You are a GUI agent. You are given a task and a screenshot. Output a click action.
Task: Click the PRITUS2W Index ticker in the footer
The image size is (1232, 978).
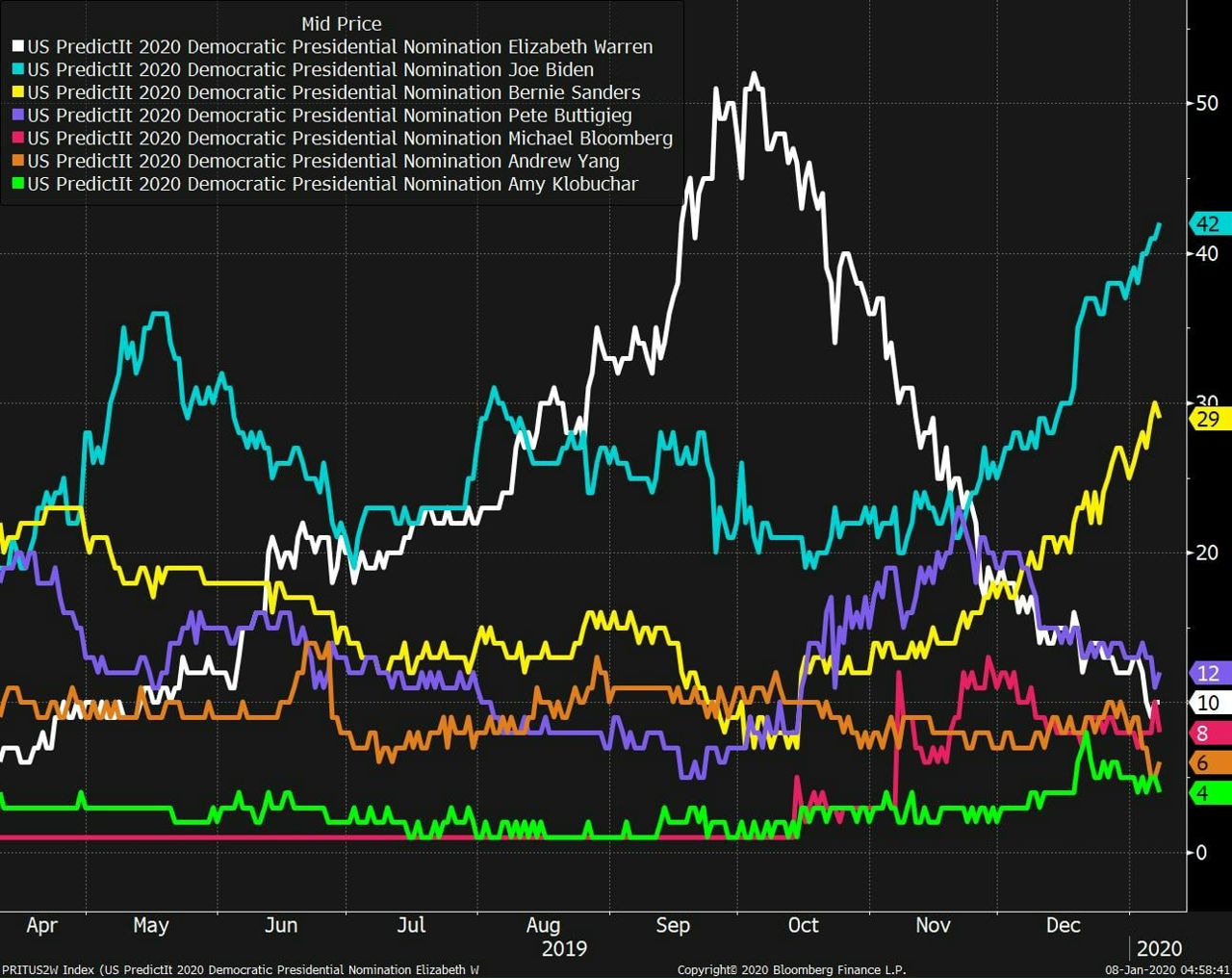point(48,969)
